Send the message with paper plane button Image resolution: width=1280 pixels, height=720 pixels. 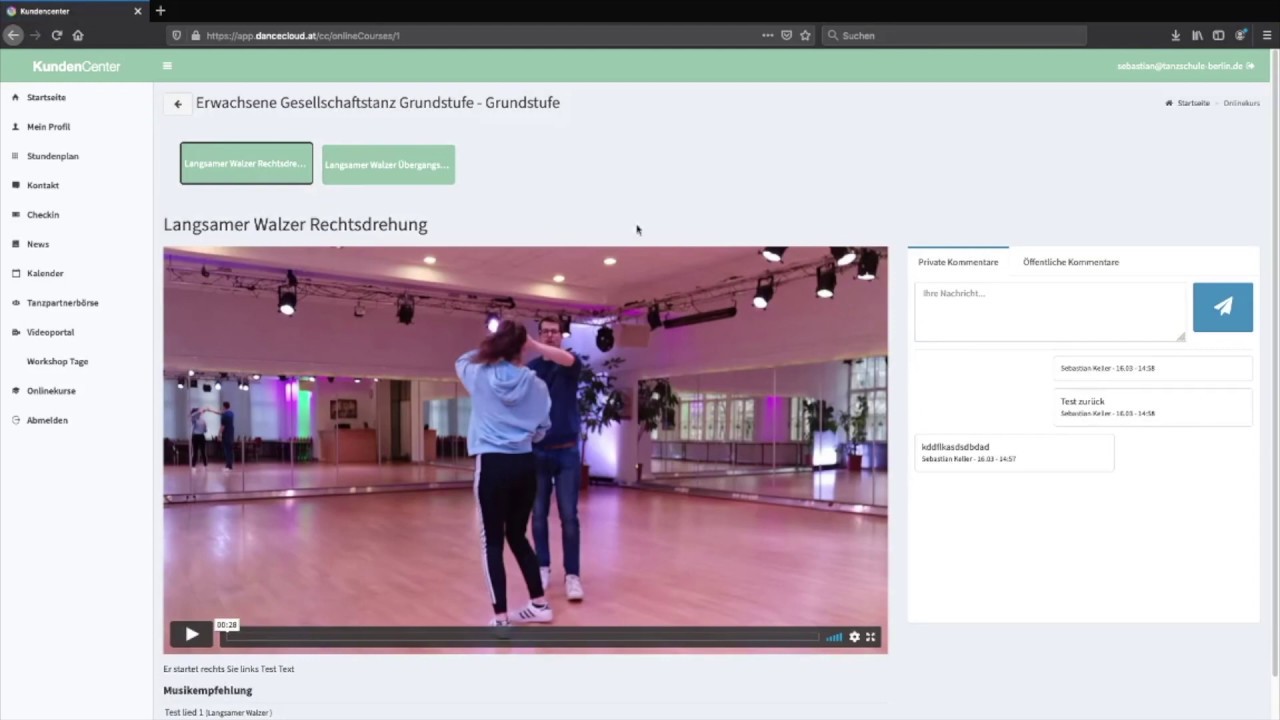(x=1222, y=307)
